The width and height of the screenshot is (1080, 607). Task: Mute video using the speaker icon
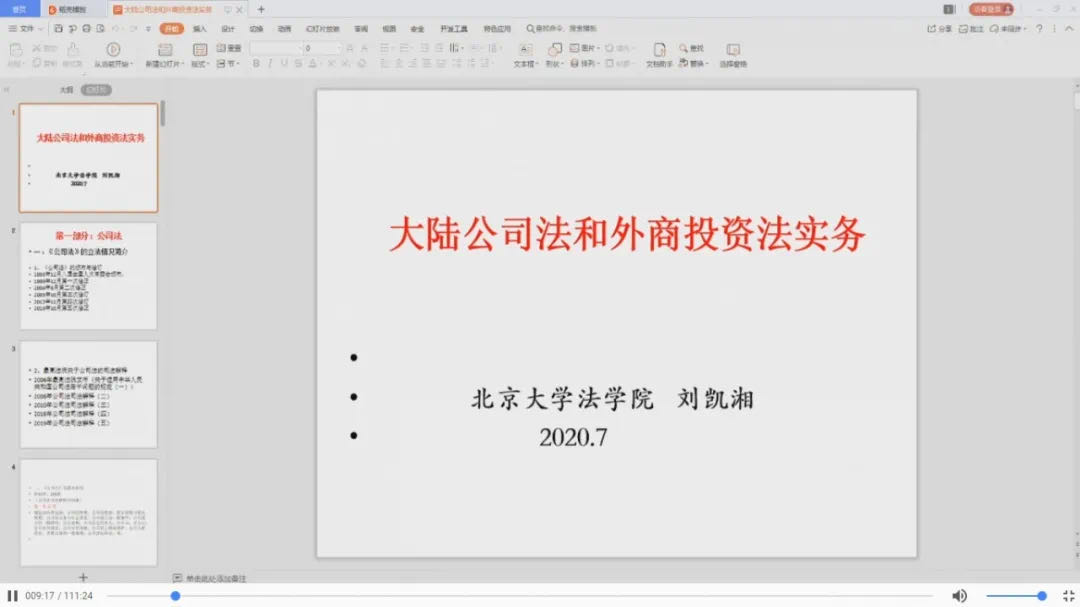click(959, 596)
